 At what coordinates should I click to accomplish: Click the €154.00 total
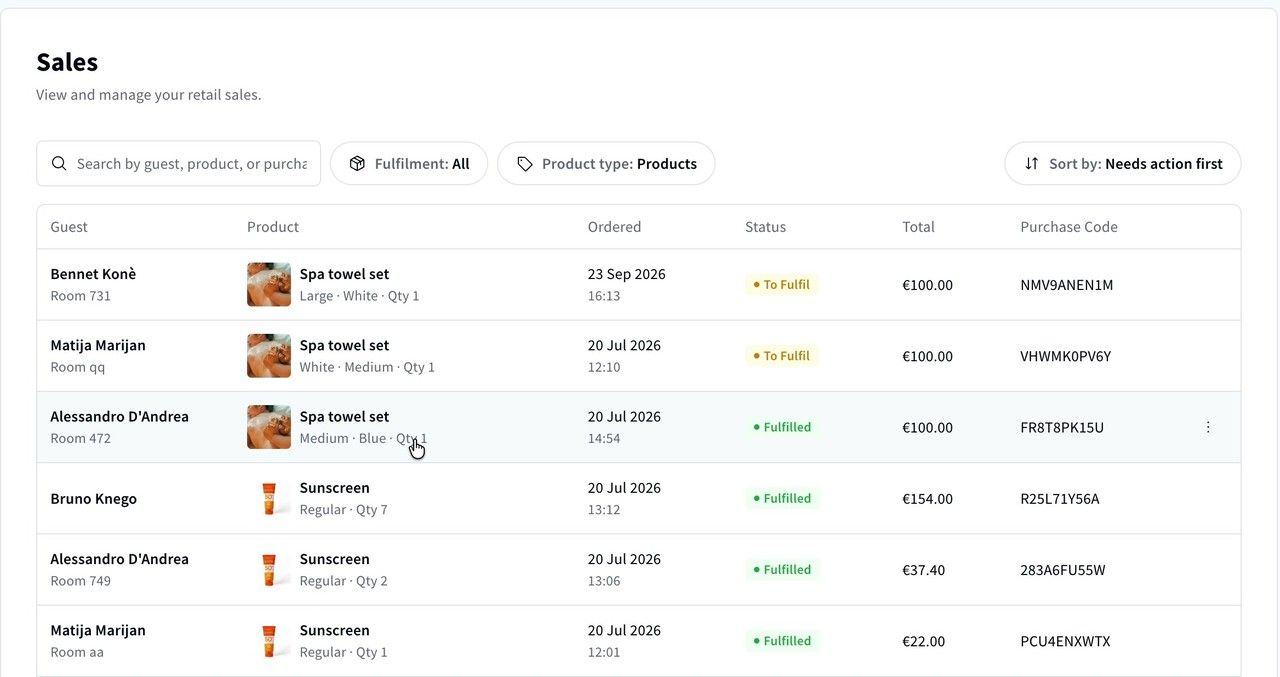click(927, 498)
